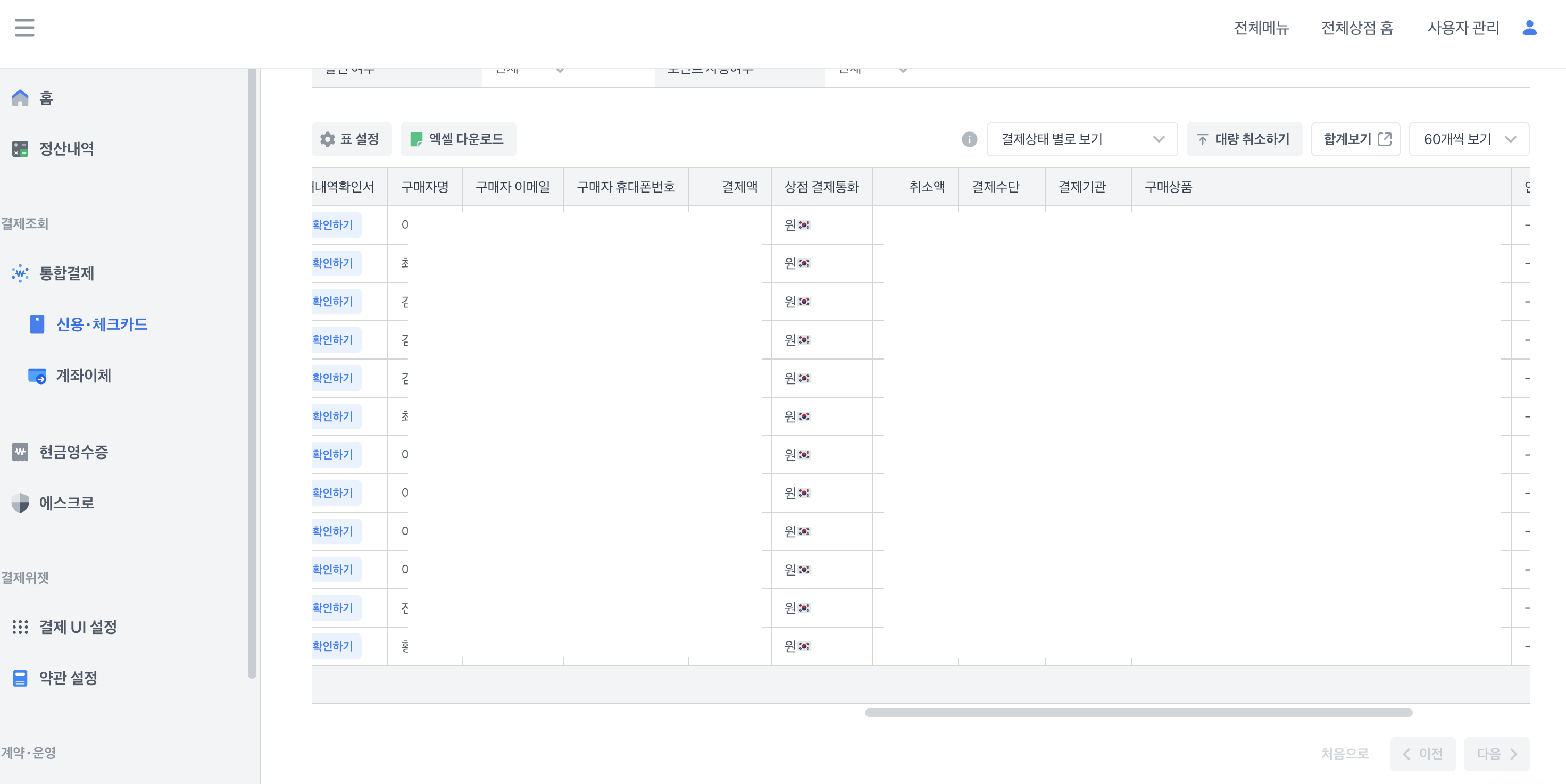
Task: Expand 결제상태 별로 보기 dropdown
Action: pyautogui.click(x=1081, y=139)
